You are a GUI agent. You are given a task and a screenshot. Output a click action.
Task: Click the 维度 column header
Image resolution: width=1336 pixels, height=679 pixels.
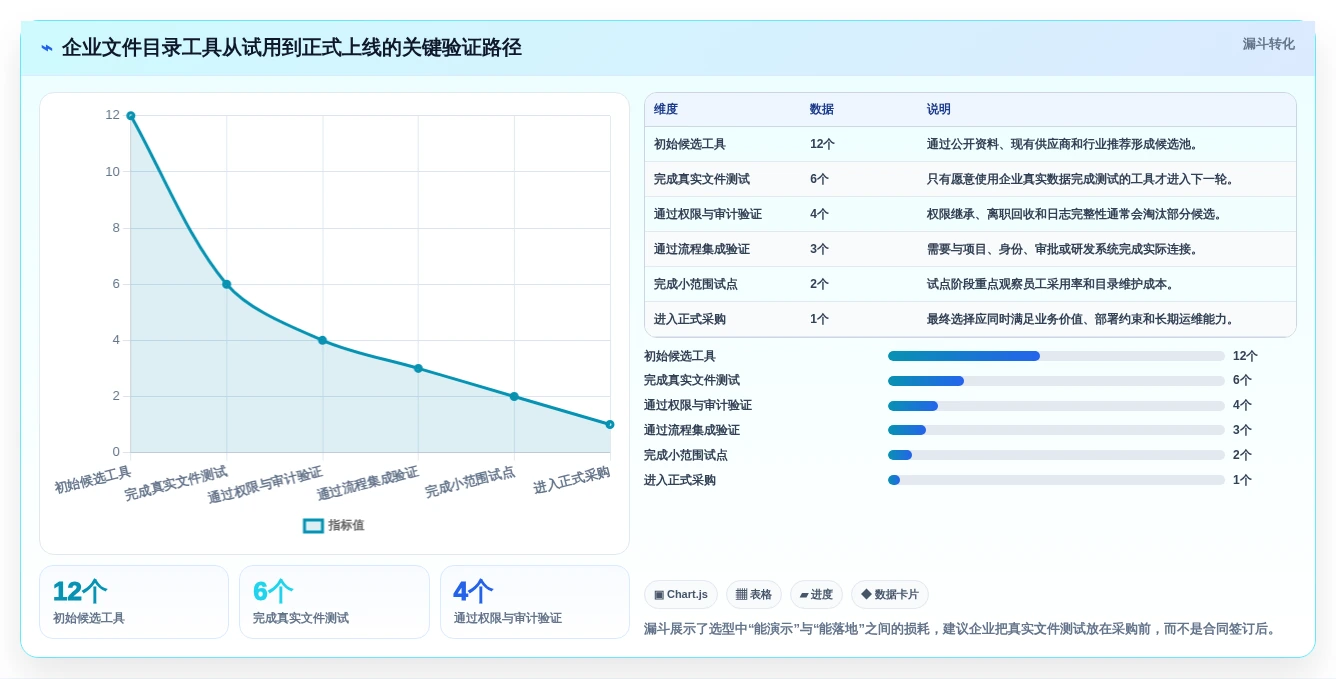coord(666,109)
